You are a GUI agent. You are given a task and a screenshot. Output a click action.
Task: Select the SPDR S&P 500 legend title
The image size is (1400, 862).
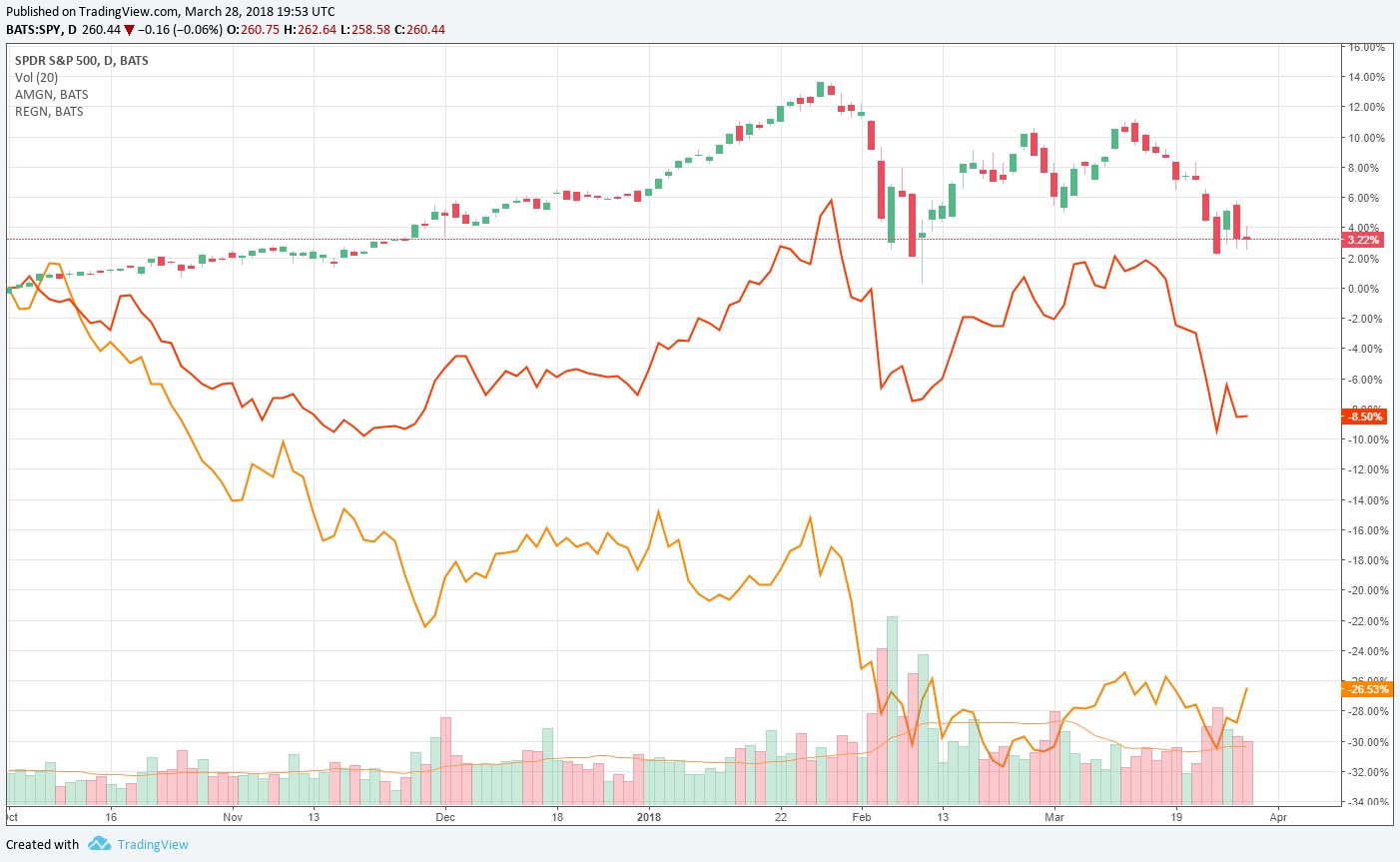pyautogui.click(x=82, y=61)
